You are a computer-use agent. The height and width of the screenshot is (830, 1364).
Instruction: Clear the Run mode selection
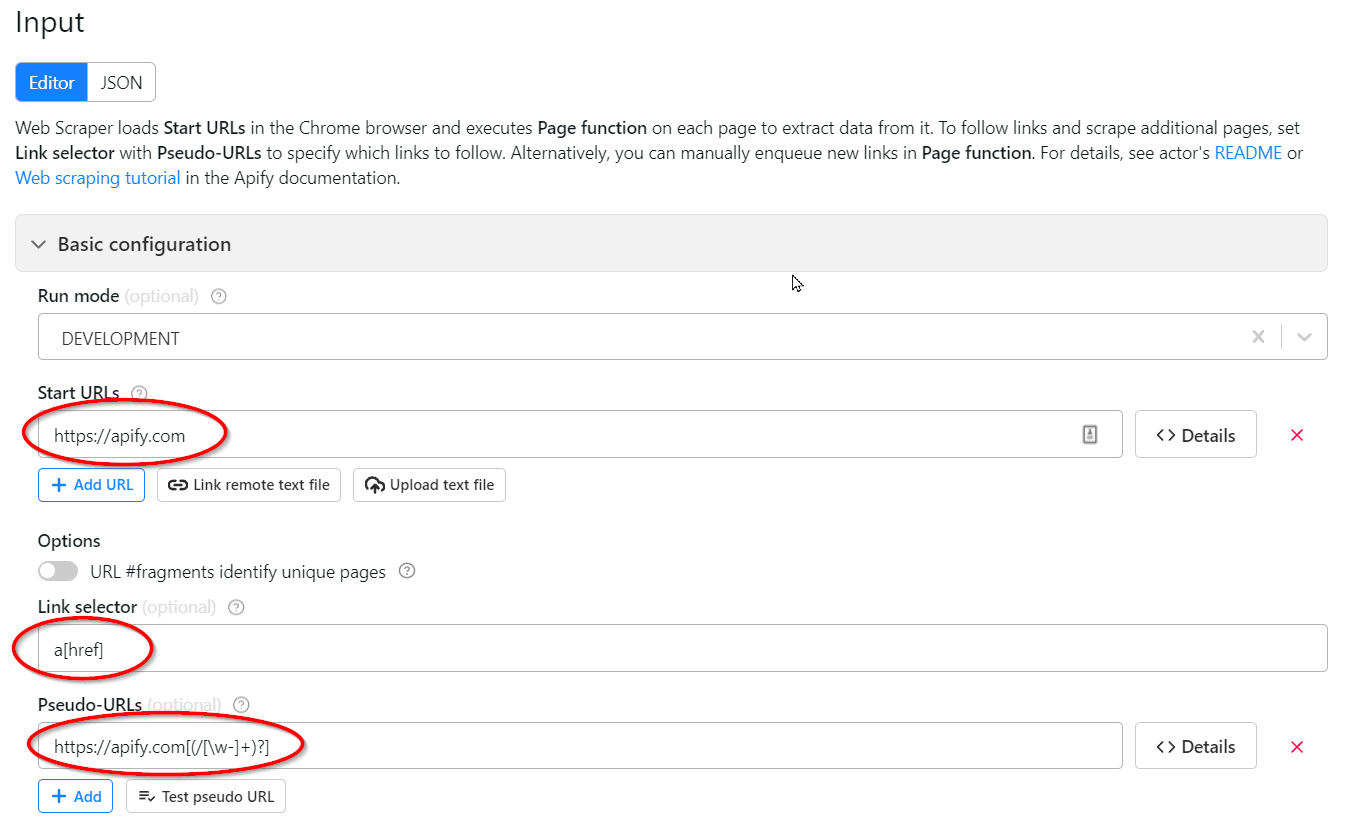[1258, 337]
